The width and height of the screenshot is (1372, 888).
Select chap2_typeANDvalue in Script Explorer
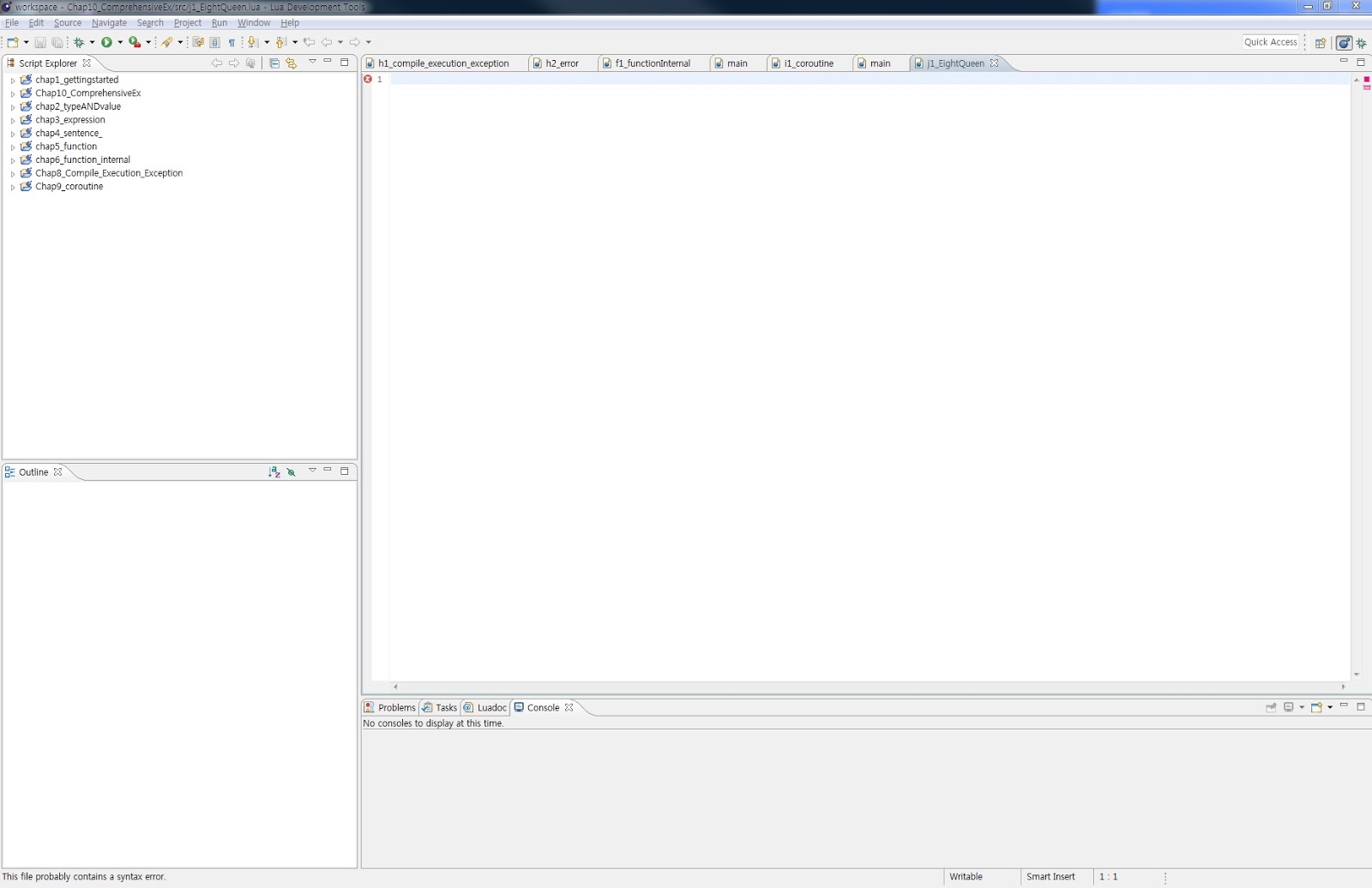(x=78, y=107)
